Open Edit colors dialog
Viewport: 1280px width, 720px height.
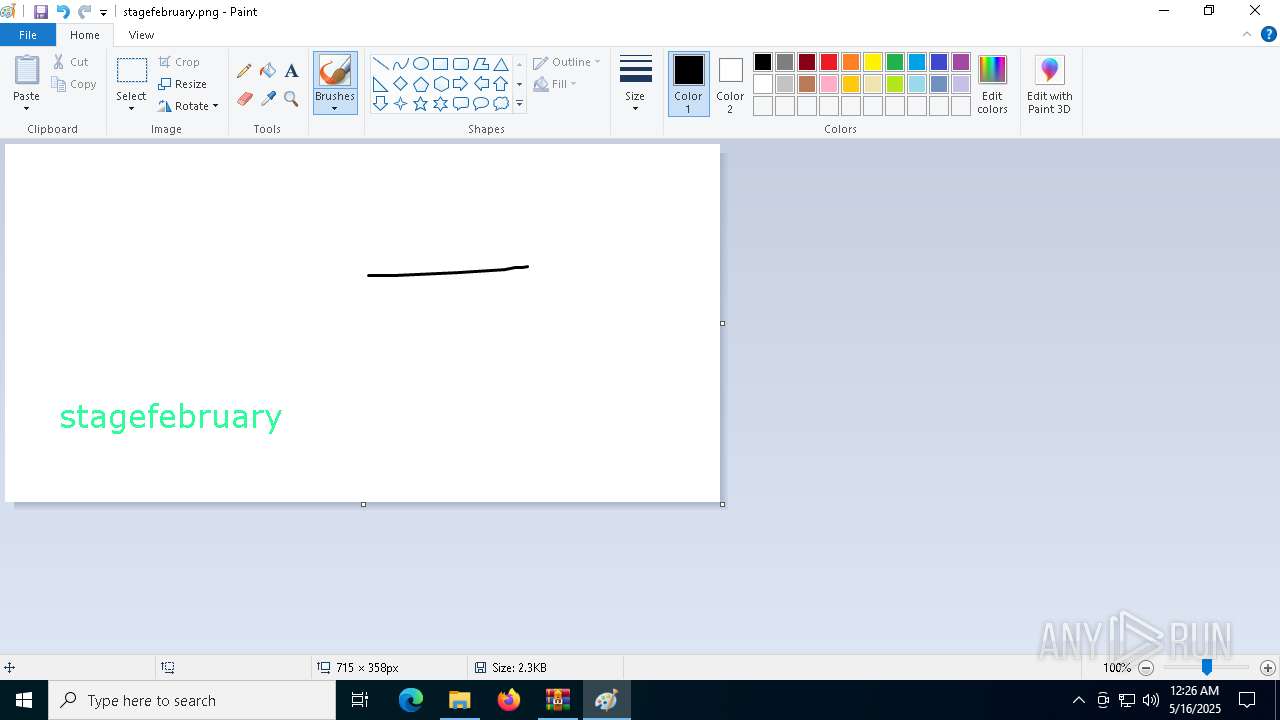pos(992,84)
